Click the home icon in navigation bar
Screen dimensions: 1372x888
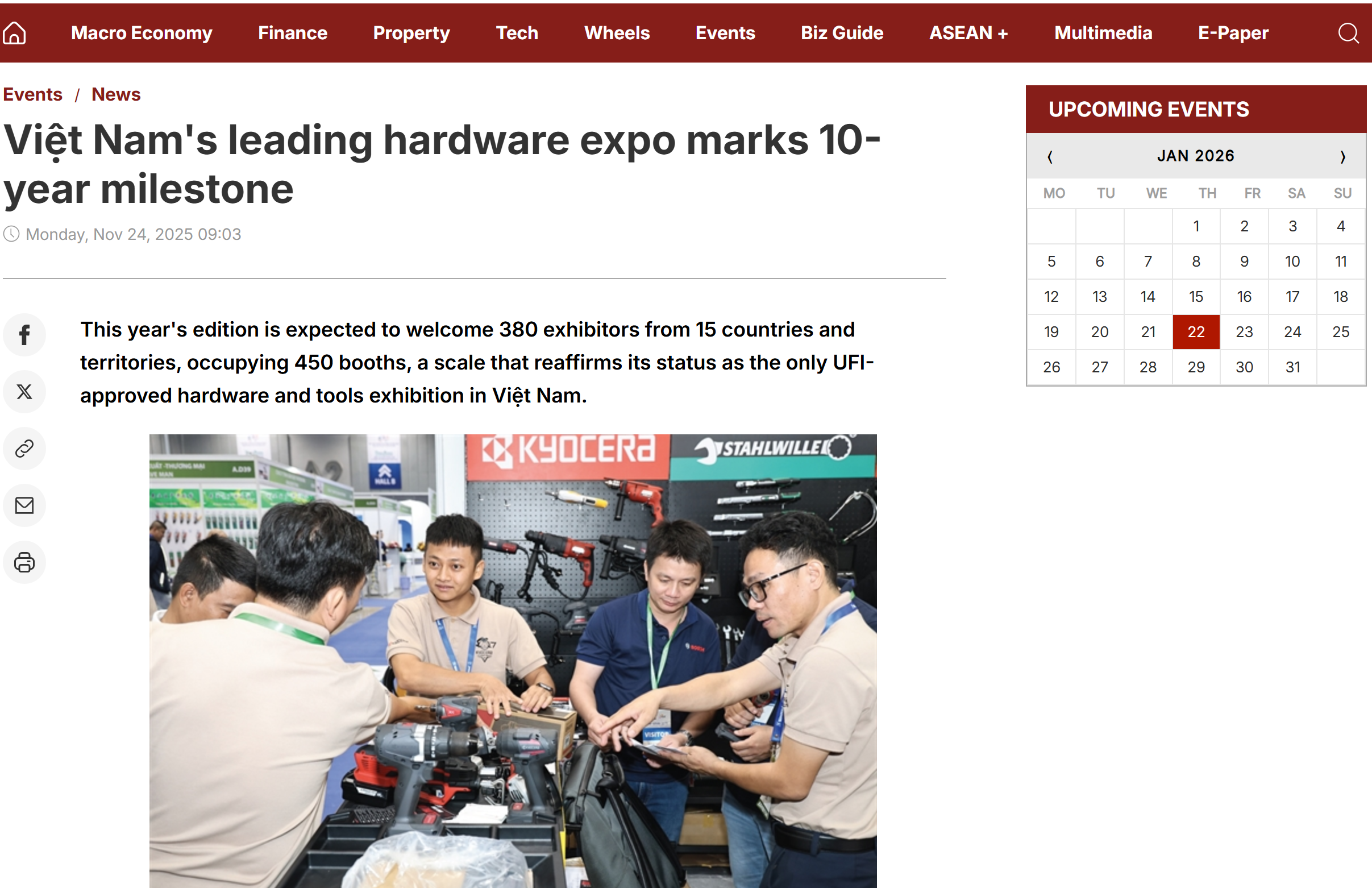coord(14,33)
